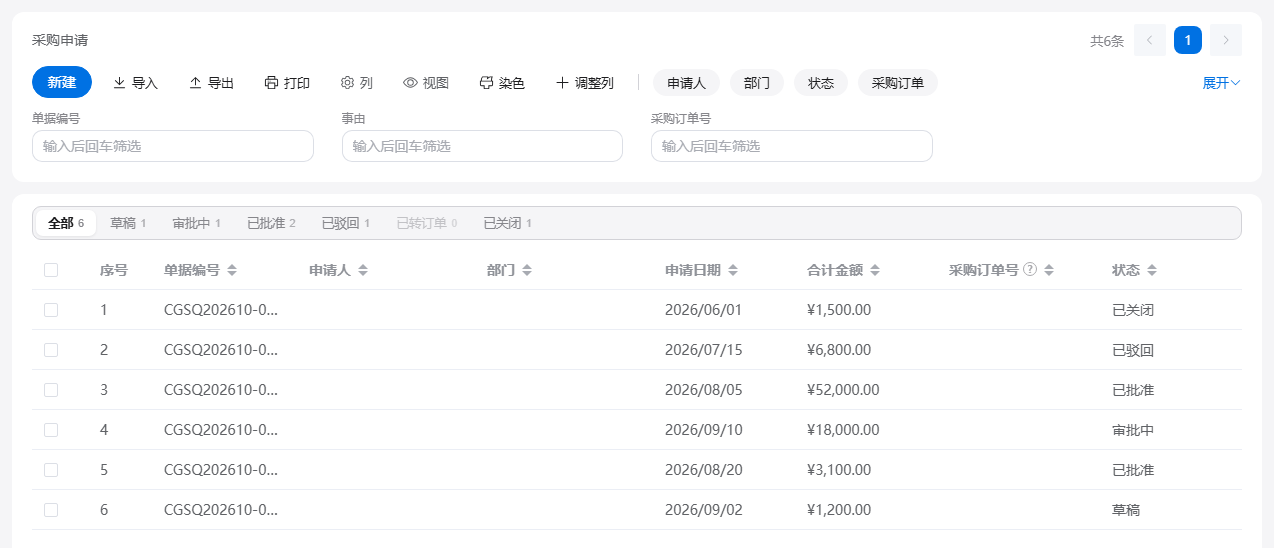This screenshot has width=1274, height=548.
Task: Switch to the 已驳回 tab
Action: [x=345, y=223]
